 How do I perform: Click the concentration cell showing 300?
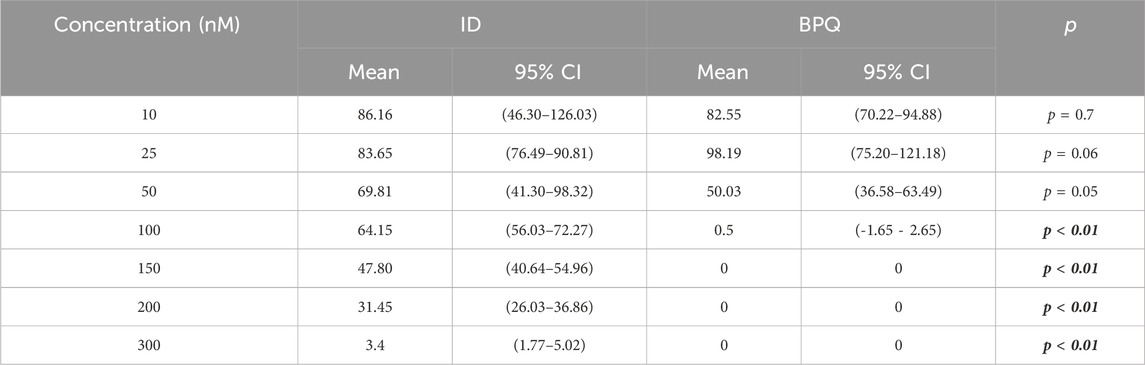(x=149, y=347)
